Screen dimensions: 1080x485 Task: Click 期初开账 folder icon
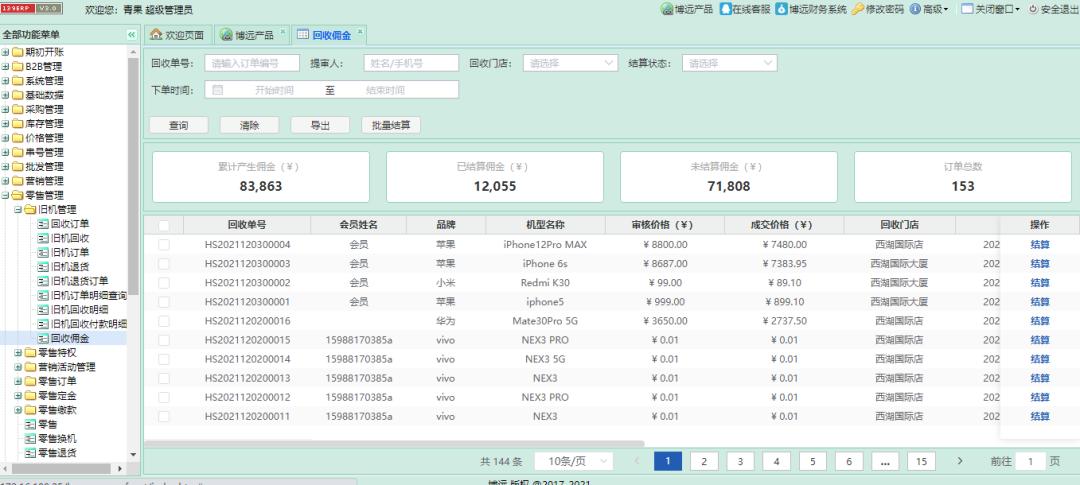(18, 52)
